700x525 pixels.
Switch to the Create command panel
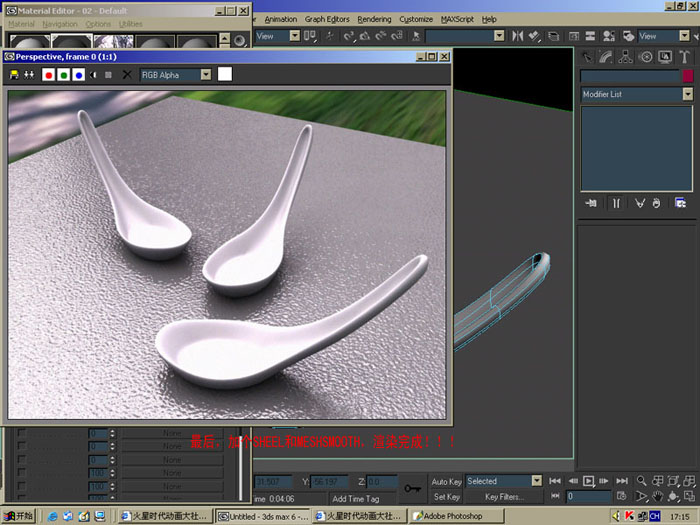pyautogui.click(x=587, y=57)
